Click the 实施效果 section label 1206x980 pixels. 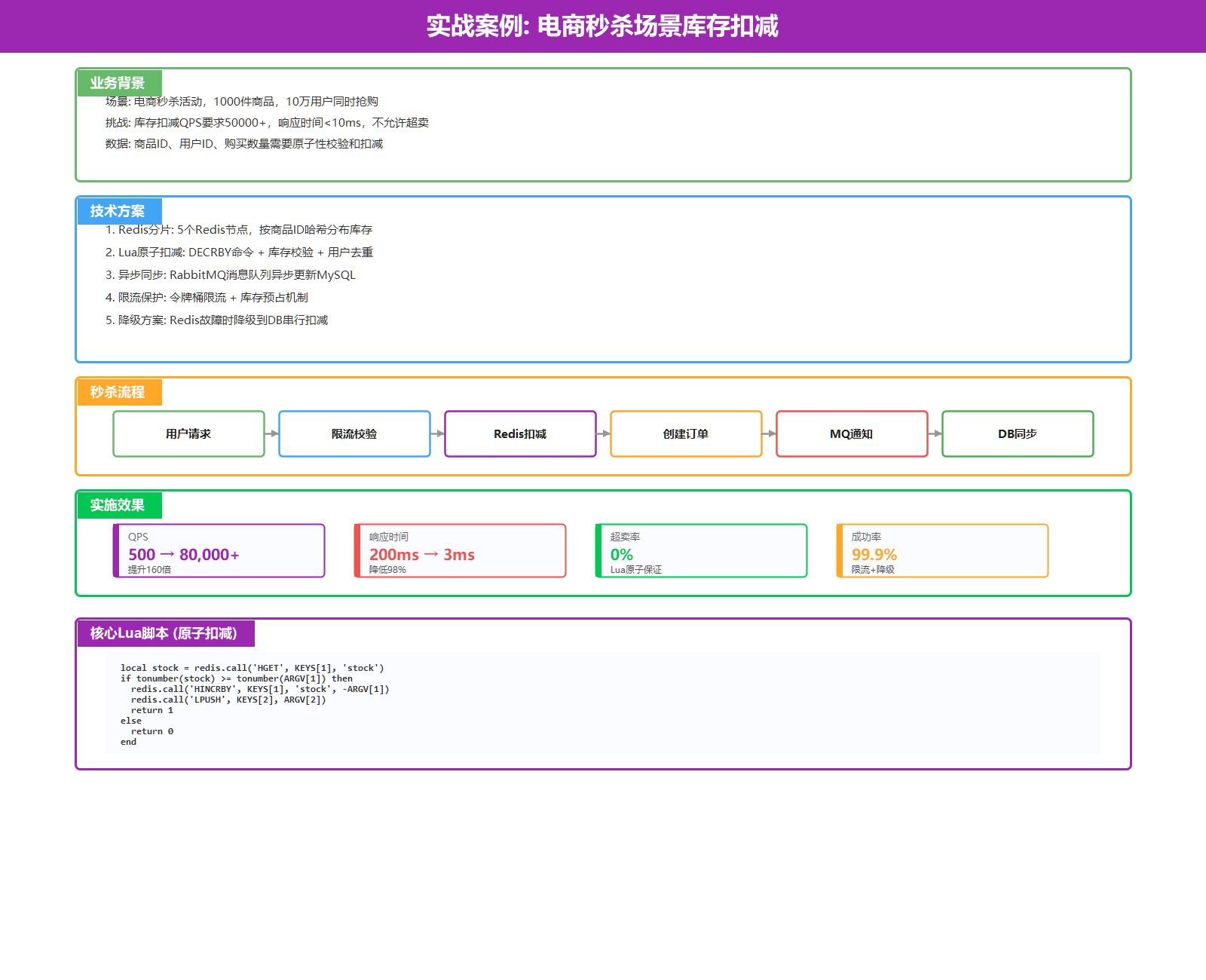118,505
